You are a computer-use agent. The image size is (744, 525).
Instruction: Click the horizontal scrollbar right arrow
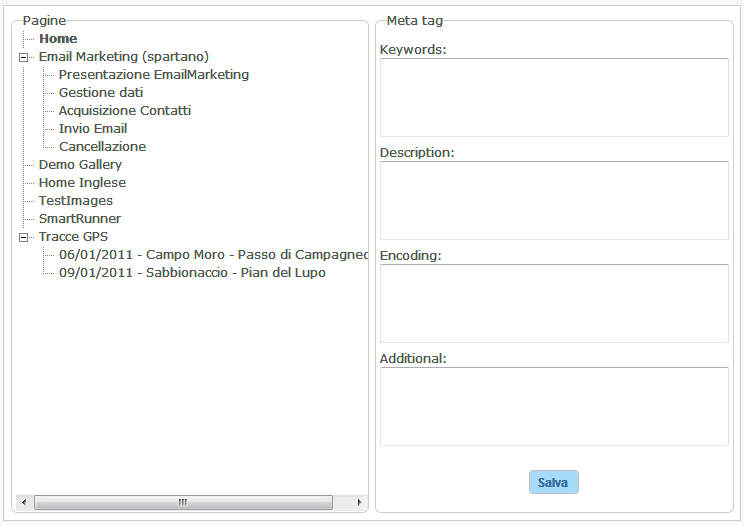tap(360, 502)
